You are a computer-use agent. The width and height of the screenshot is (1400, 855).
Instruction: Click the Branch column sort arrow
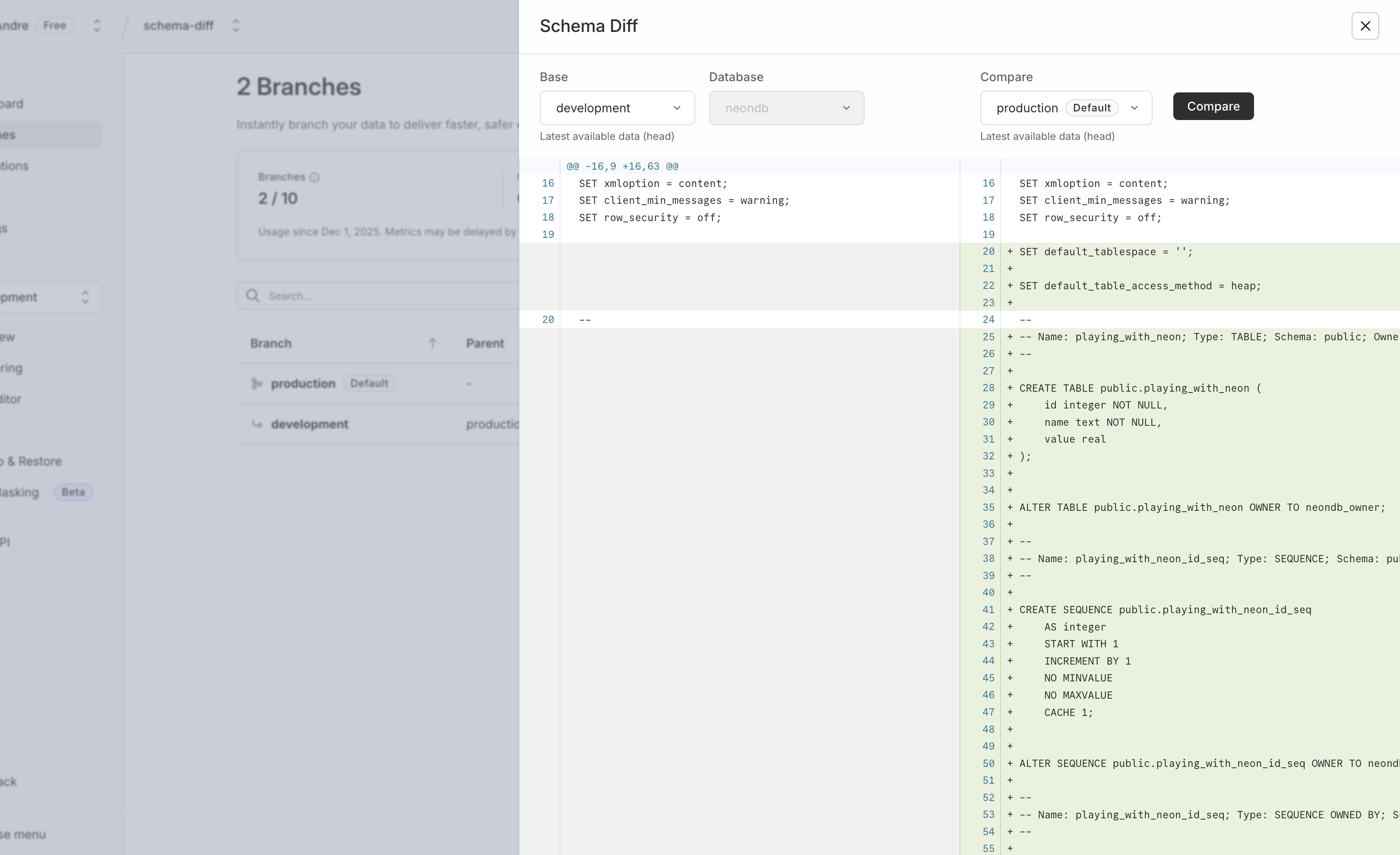[432, 343]
